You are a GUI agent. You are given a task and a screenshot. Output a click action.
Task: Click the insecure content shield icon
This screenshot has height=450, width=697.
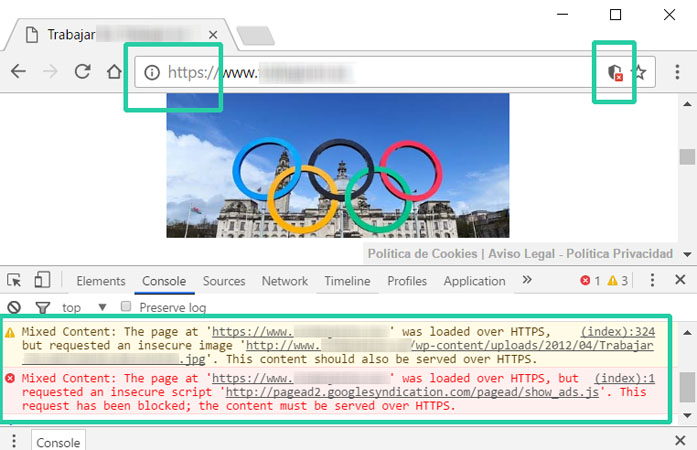(615, 72)
